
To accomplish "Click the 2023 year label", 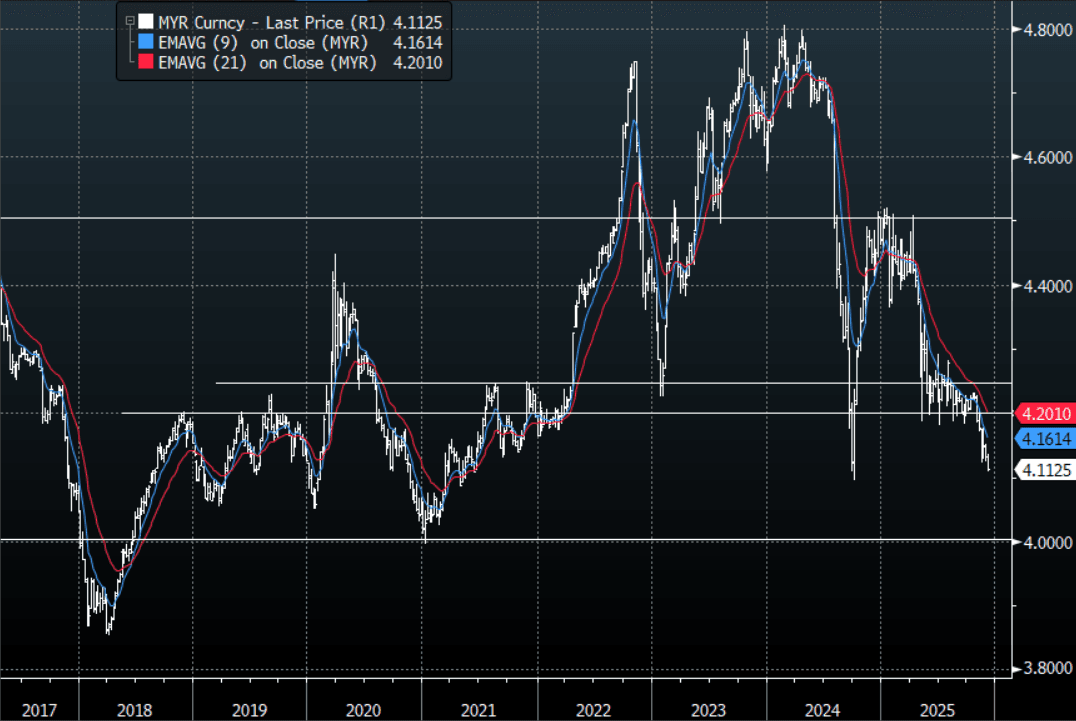I will tap(708, 710).
